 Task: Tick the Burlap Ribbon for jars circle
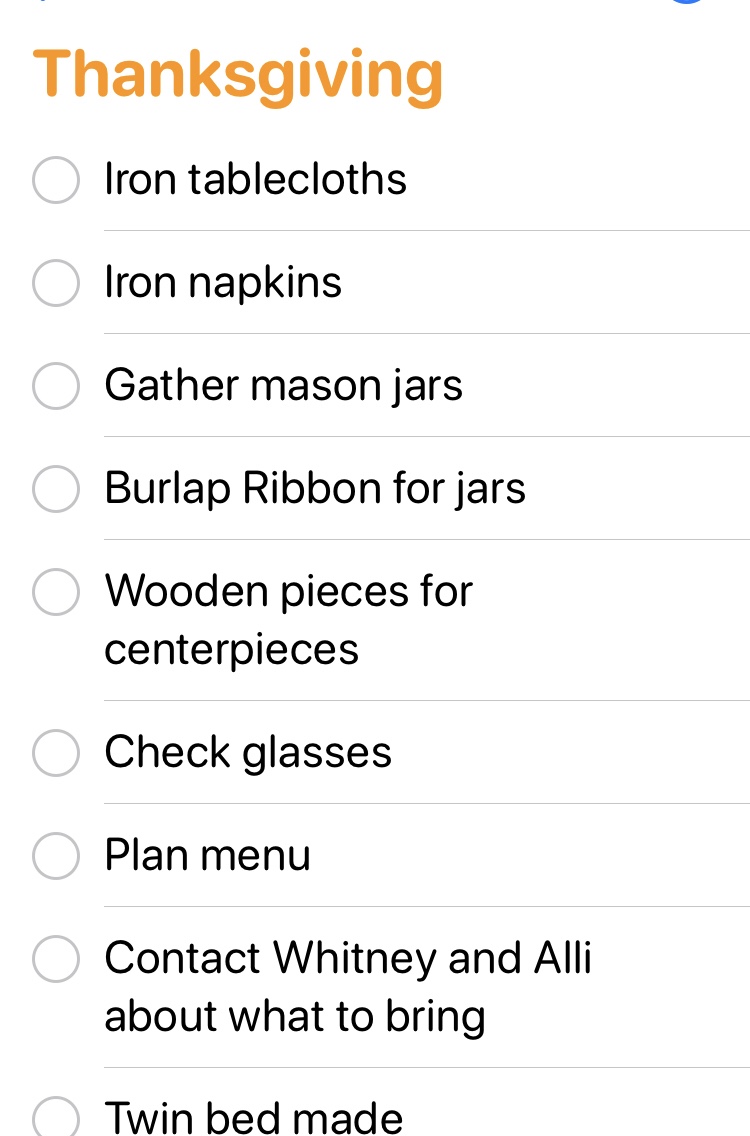coord(56,489)
